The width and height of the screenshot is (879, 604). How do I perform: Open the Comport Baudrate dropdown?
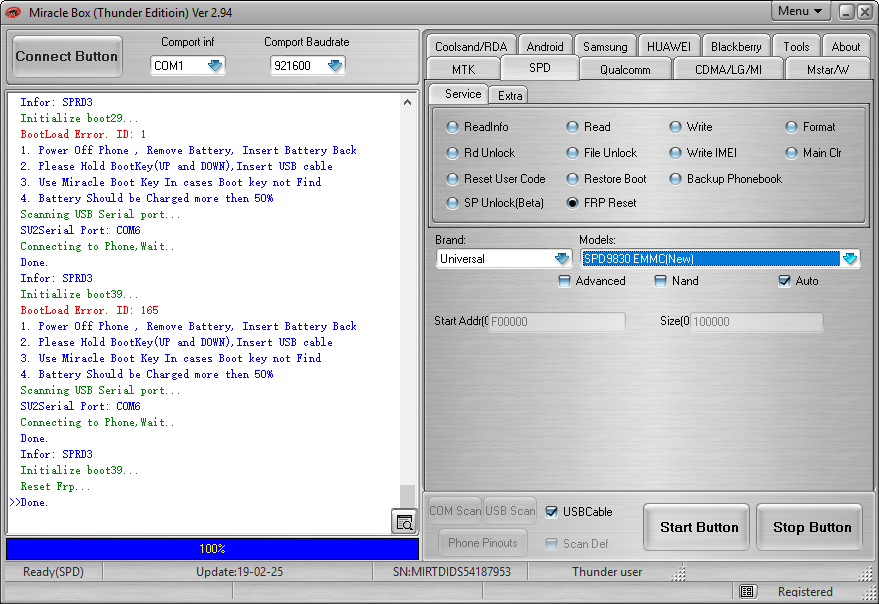[x=335, y=66]
